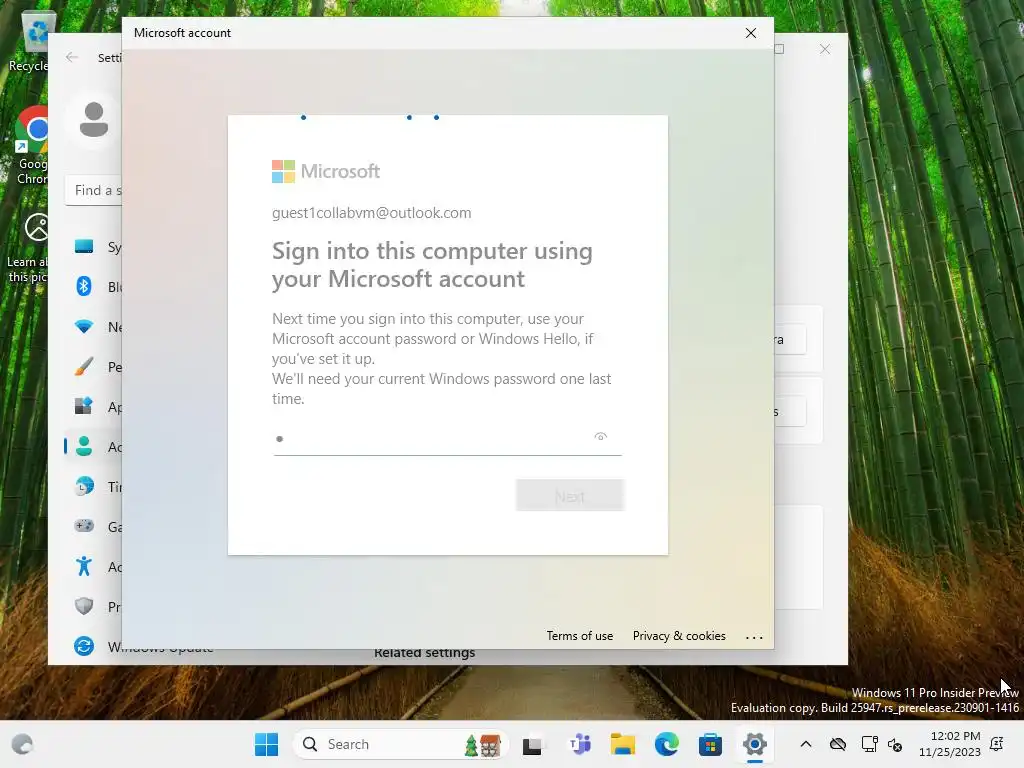Open the notification bell in the tray

coord(997,744)
